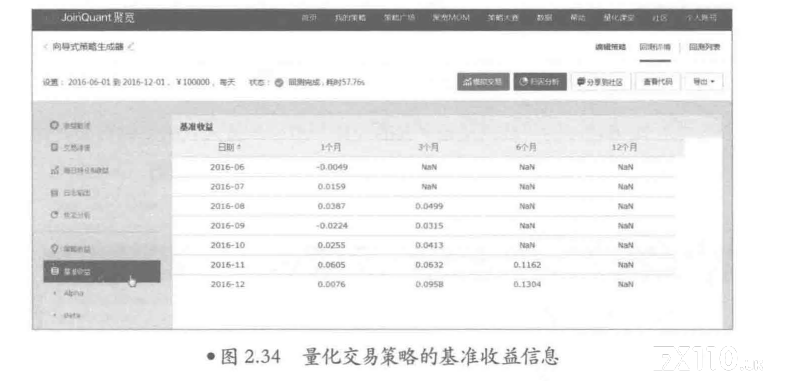Switch to the 回测详情 tab
Screen dimensions: 789x381
[655, 47]
